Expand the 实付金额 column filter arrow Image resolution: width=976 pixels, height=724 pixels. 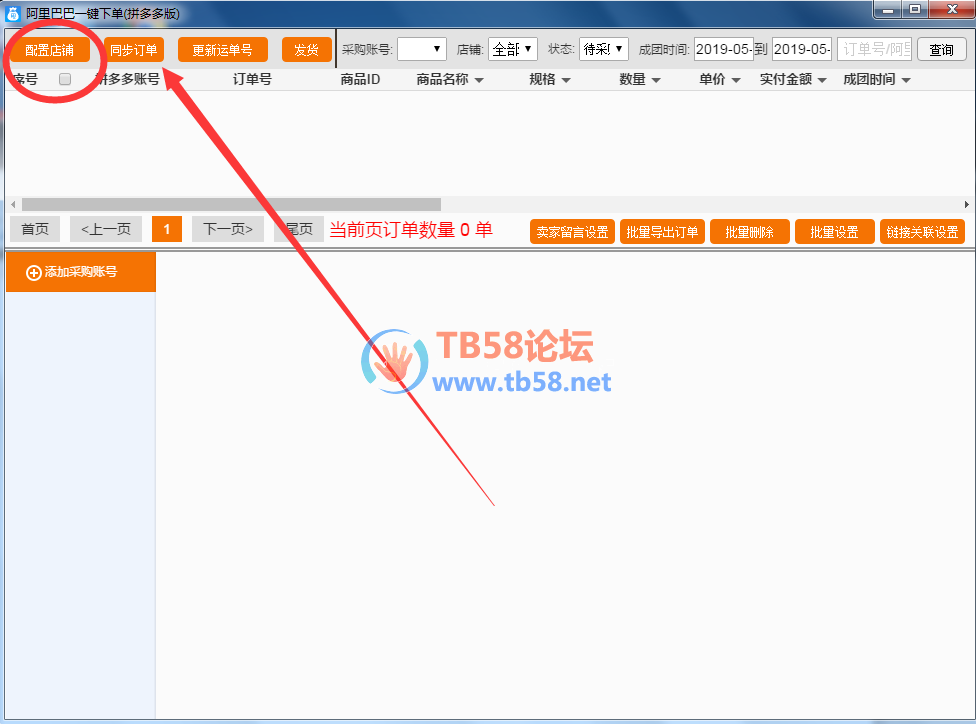click(822, 80)
